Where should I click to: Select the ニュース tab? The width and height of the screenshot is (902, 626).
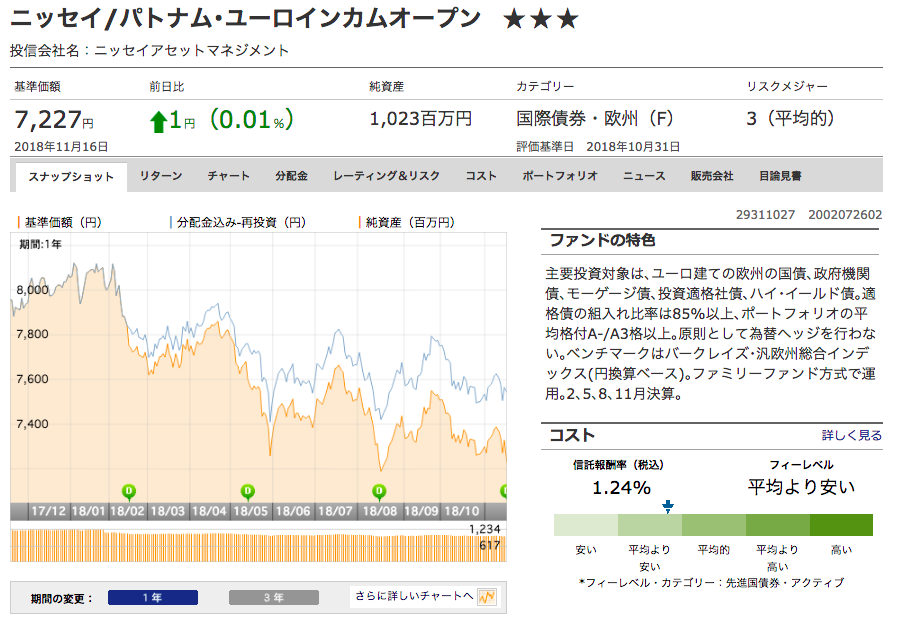[x=644, y=176]
